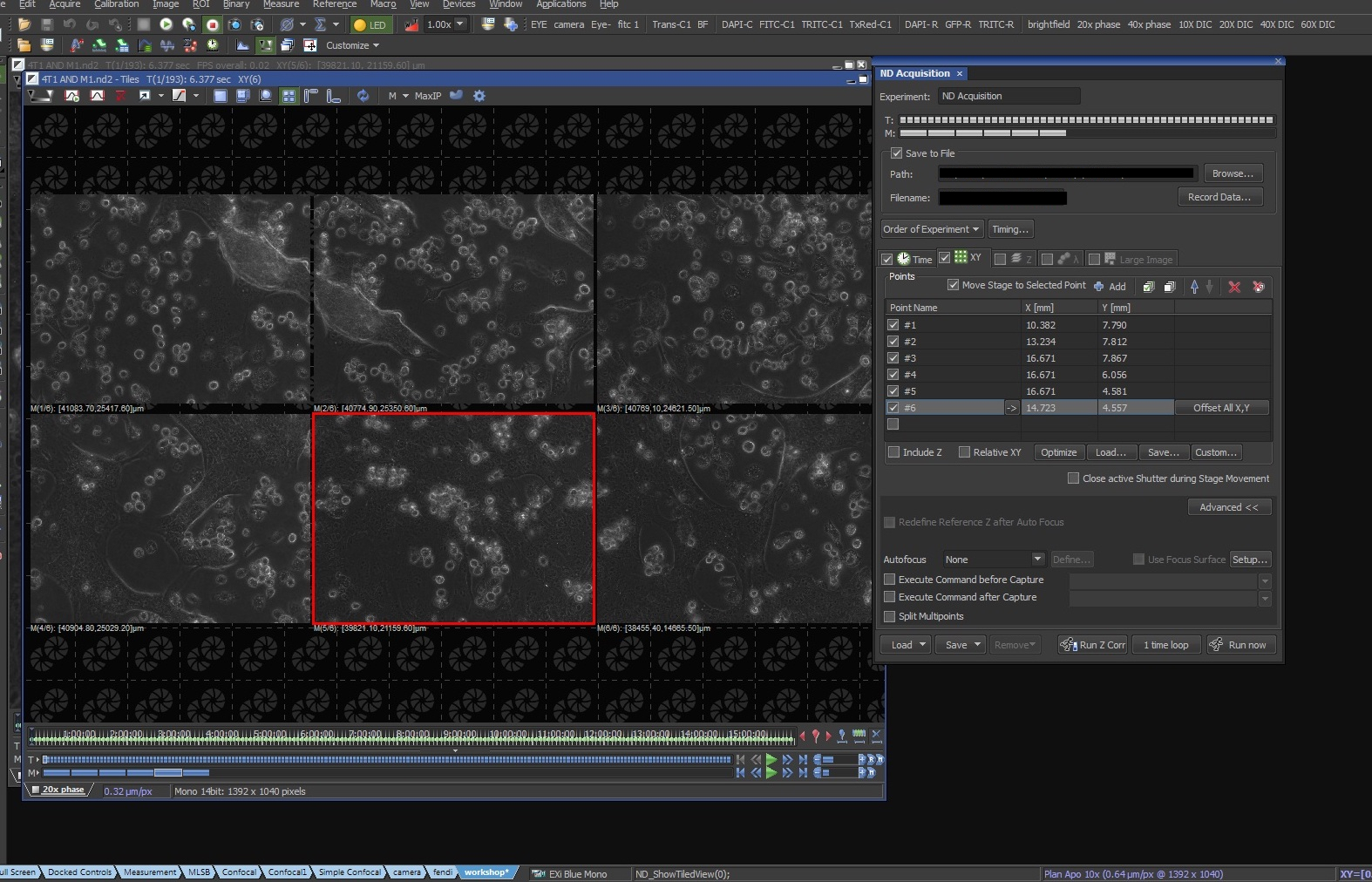
Task: Open the blue gear settings icon
Action: tap(479, 96)
